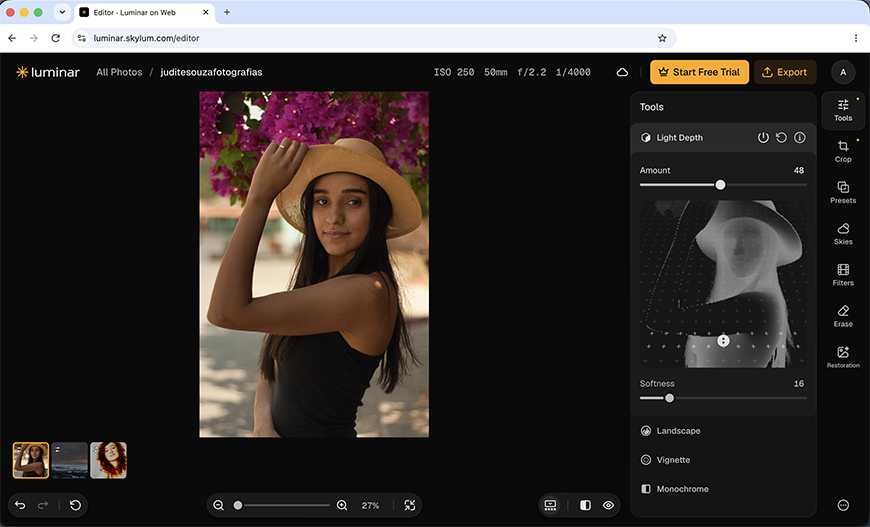
Task: Toggle the Light Depth power button
Action: [x=763, y=138]
